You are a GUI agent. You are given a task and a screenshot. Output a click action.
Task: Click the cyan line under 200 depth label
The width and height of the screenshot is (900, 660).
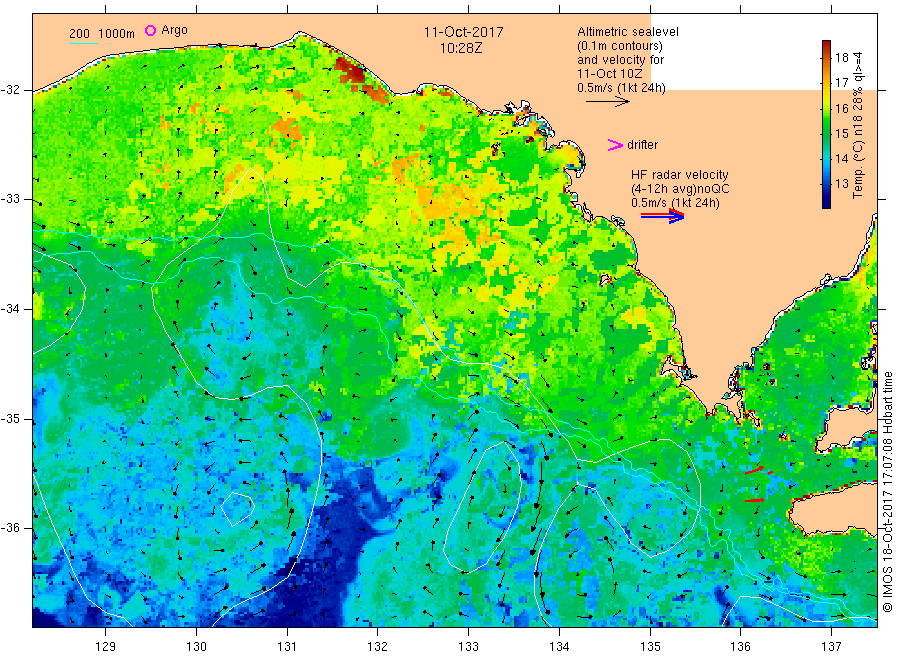[x=83, y=43]
